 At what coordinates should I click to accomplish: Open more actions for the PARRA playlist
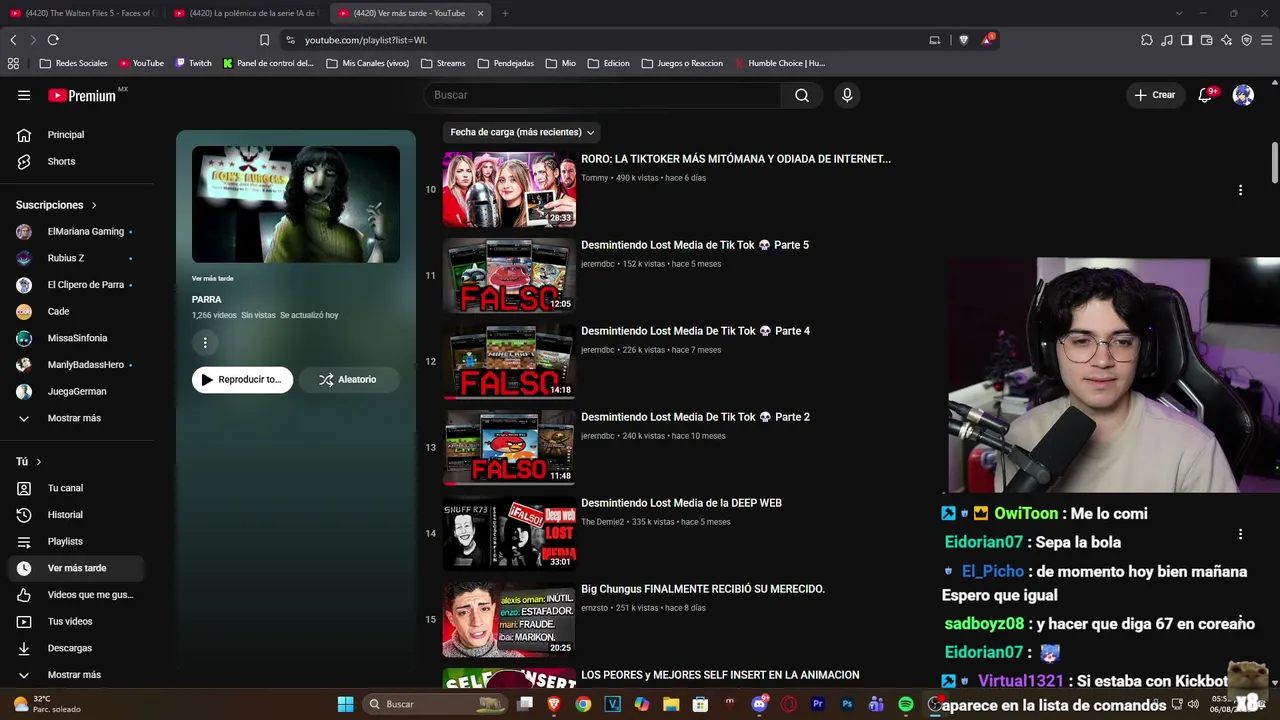pos(205,343)
